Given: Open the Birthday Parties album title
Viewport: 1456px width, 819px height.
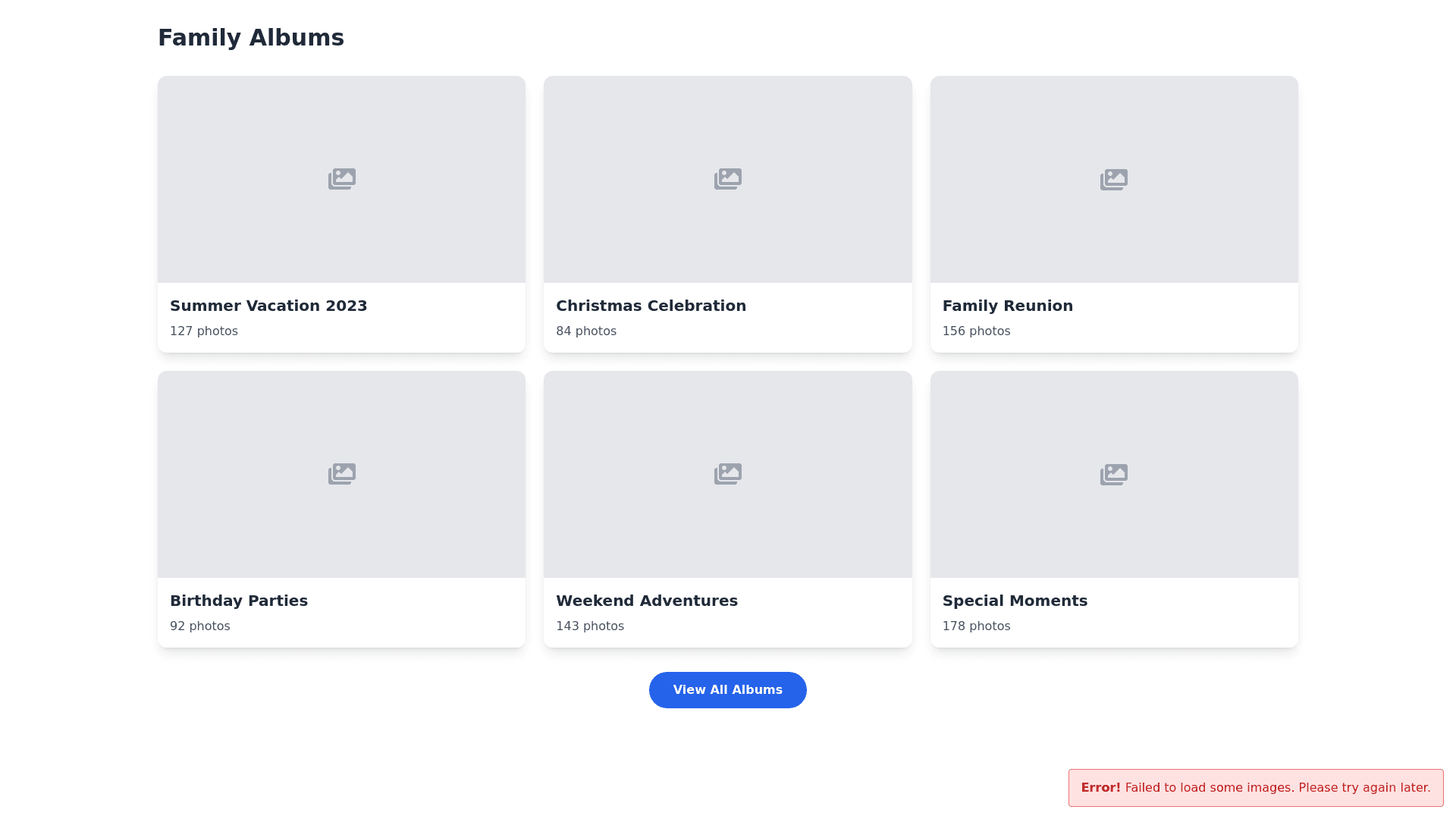Looking at the screenshot, I should click(239, 601).
